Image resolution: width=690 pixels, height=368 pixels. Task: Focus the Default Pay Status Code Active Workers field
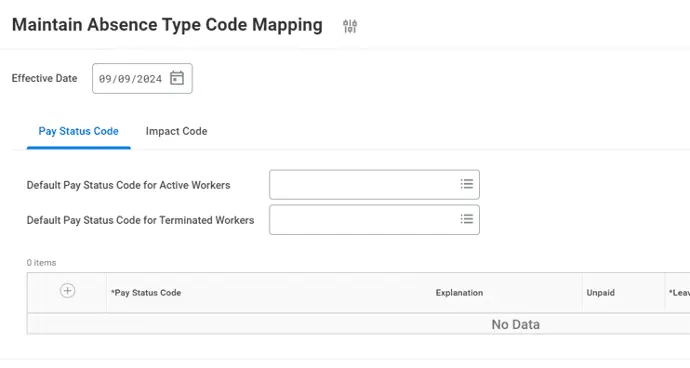pyautogui.click(x=374, y=184)
